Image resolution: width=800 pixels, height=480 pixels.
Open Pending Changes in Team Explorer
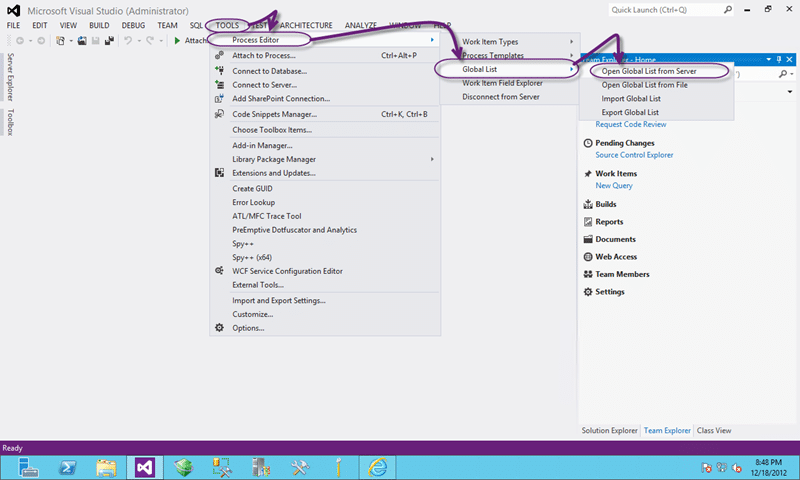coord(619,143)
